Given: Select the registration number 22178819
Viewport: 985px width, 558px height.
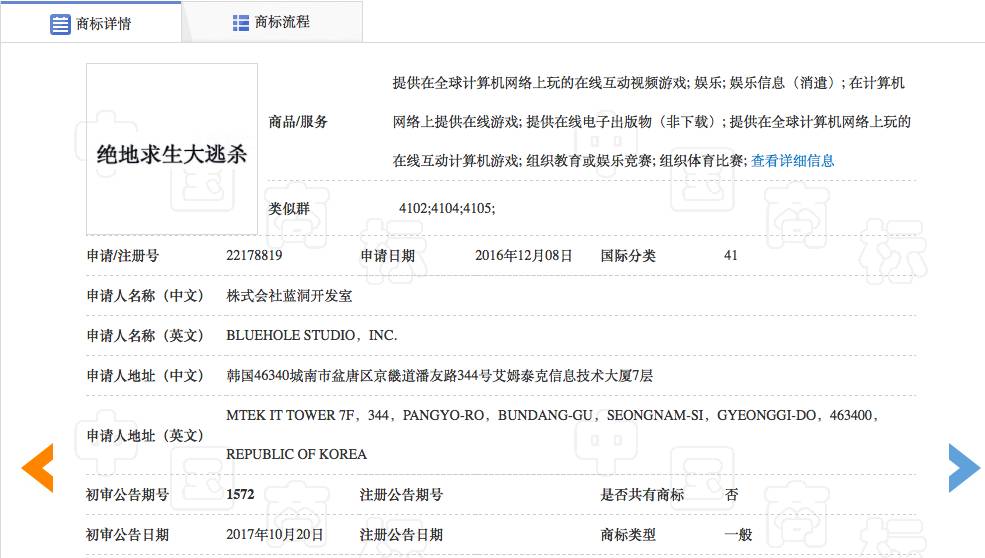Looking at the screenshot, I should pos(254,255).
